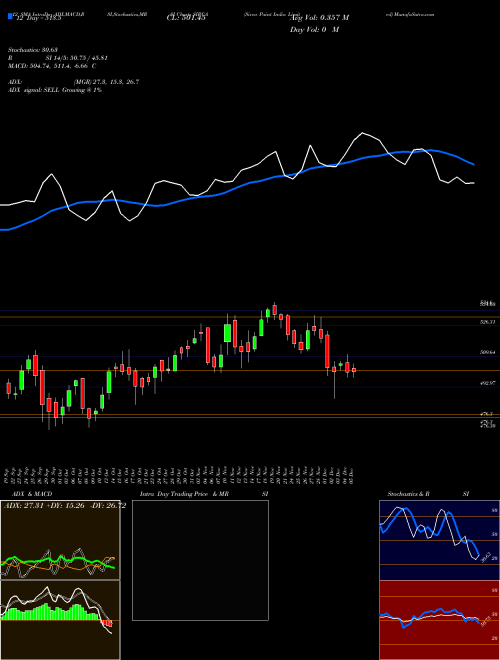The width and height of the screenshot is (500, 660).
Task: Open the ADX indicator mini chart
Action: coord(60,540)
